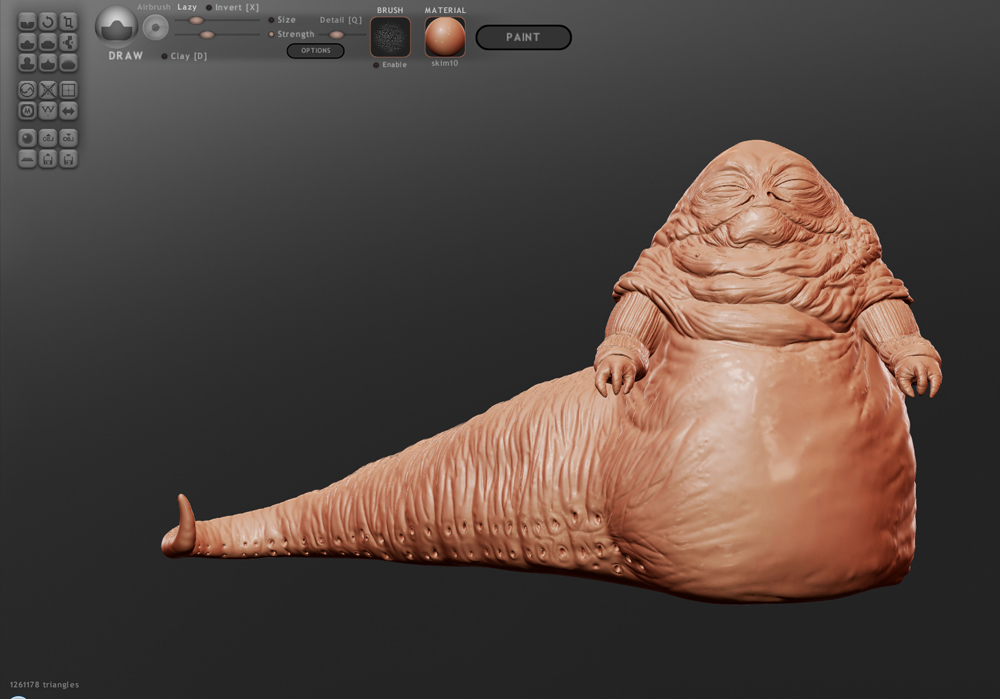
Task: Toggle the Wireframe display icon
Action: (48, 110)
